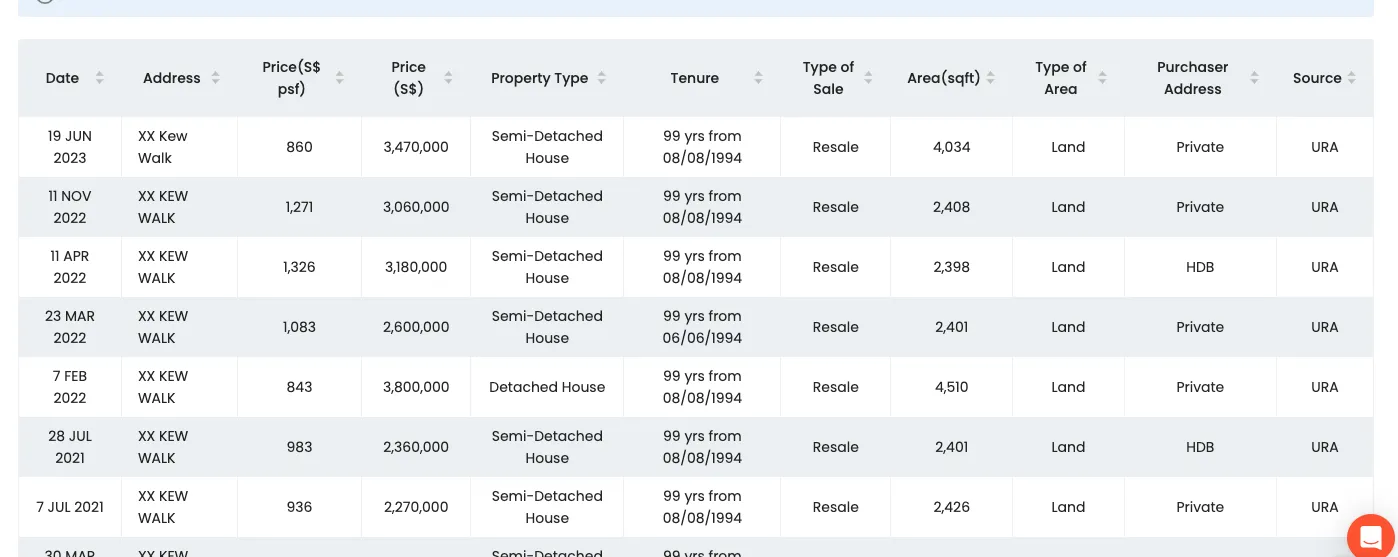Click the Source header label
The image size is (1398, 557).
click(x=1317, y=78)
